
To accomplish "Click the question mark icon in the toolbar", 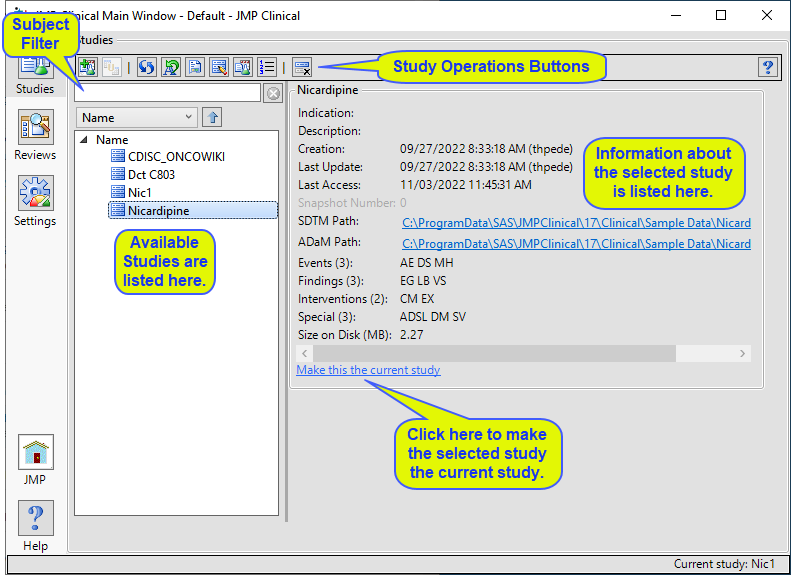I will pyautogui.click(x=768, y=67).
